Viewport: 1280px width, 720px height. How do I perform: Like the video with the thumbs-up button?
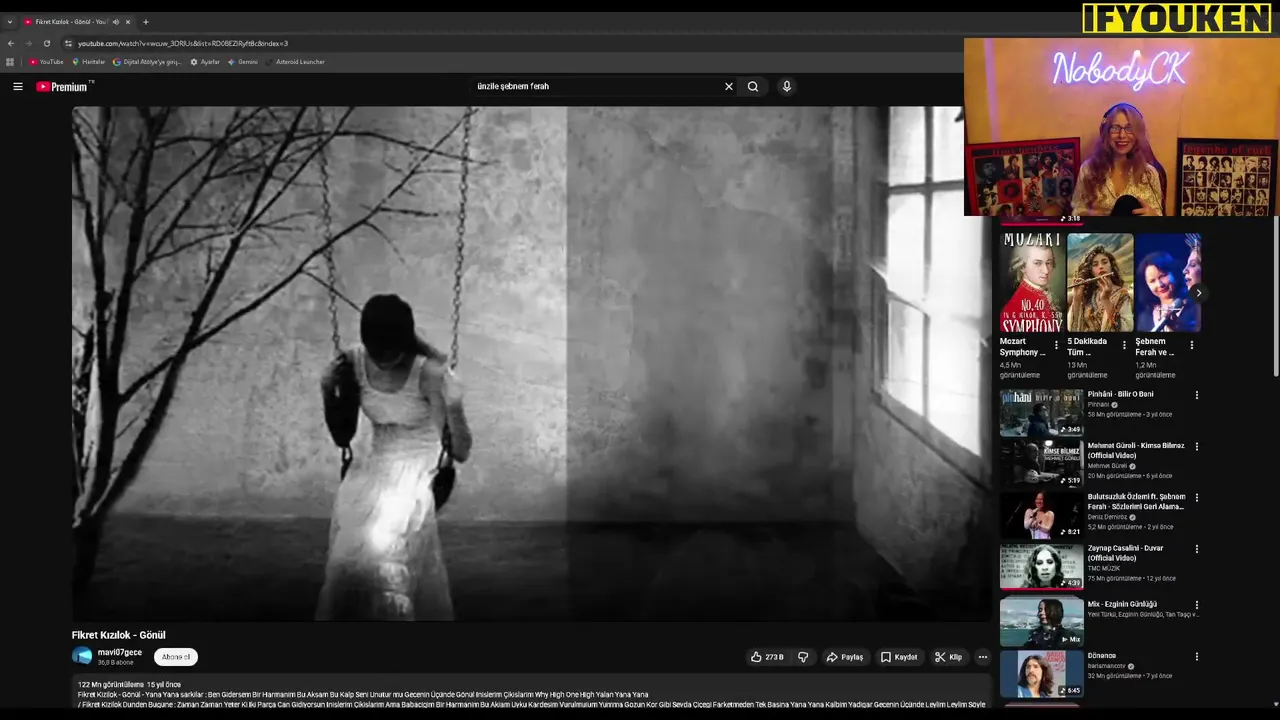[767, 657]
